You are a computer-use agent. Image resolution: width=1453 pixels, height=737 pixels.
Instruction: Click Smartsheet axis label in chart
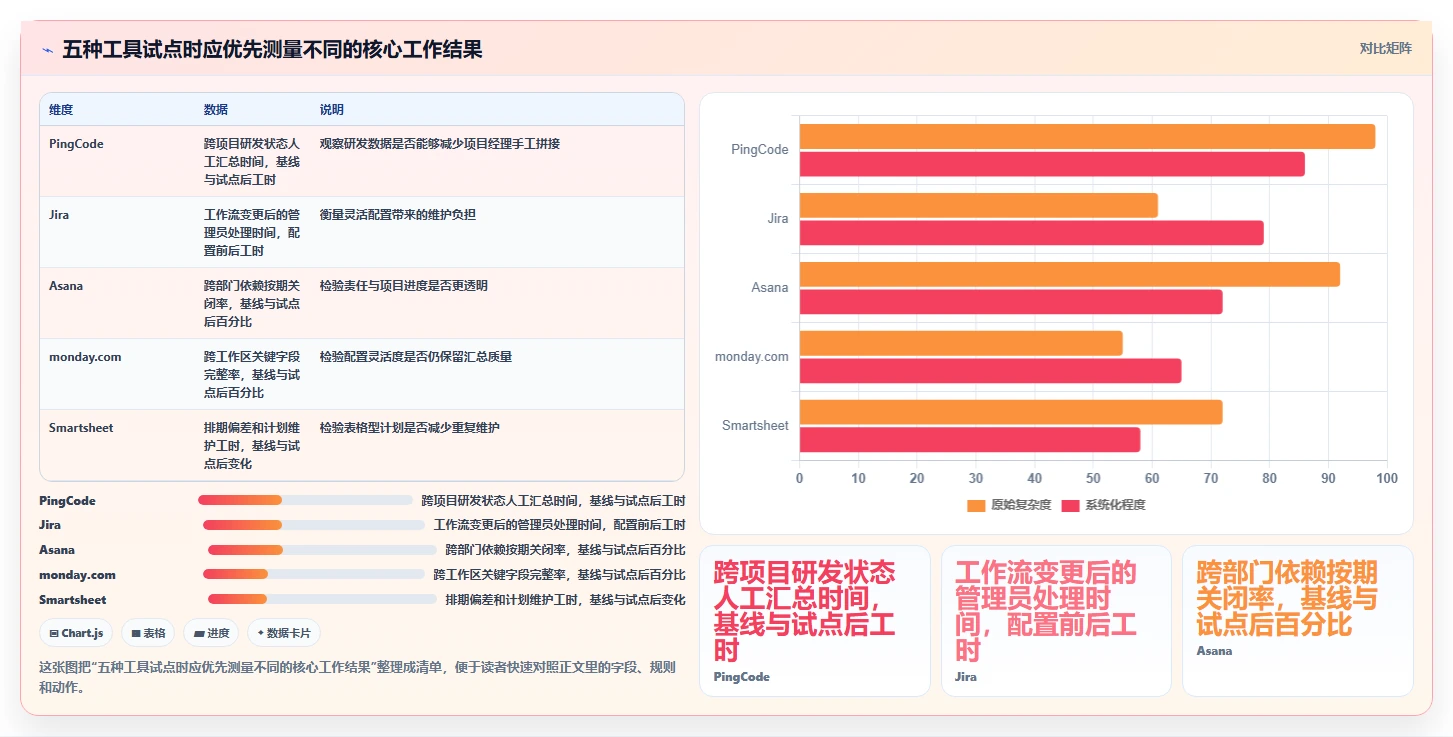755,426
